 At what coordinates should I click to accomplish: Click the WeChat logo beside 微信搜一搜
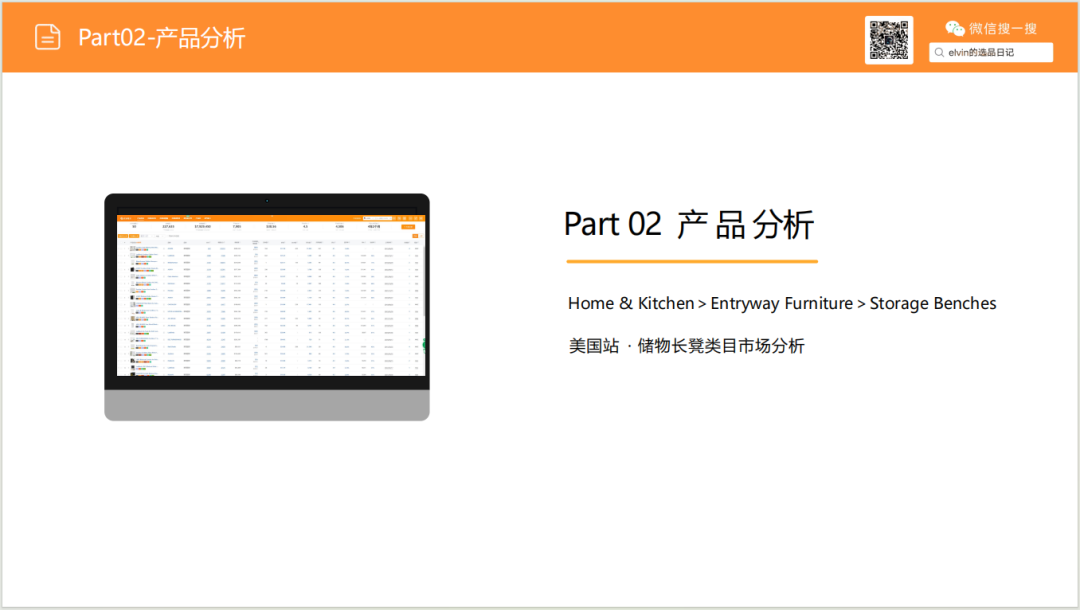coord(956,27)
